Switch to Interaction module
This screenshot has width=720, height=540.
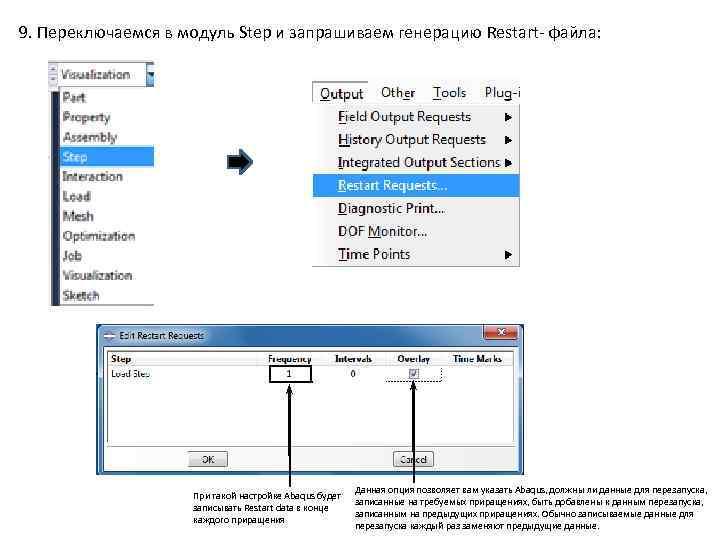[x=92, y=176]
